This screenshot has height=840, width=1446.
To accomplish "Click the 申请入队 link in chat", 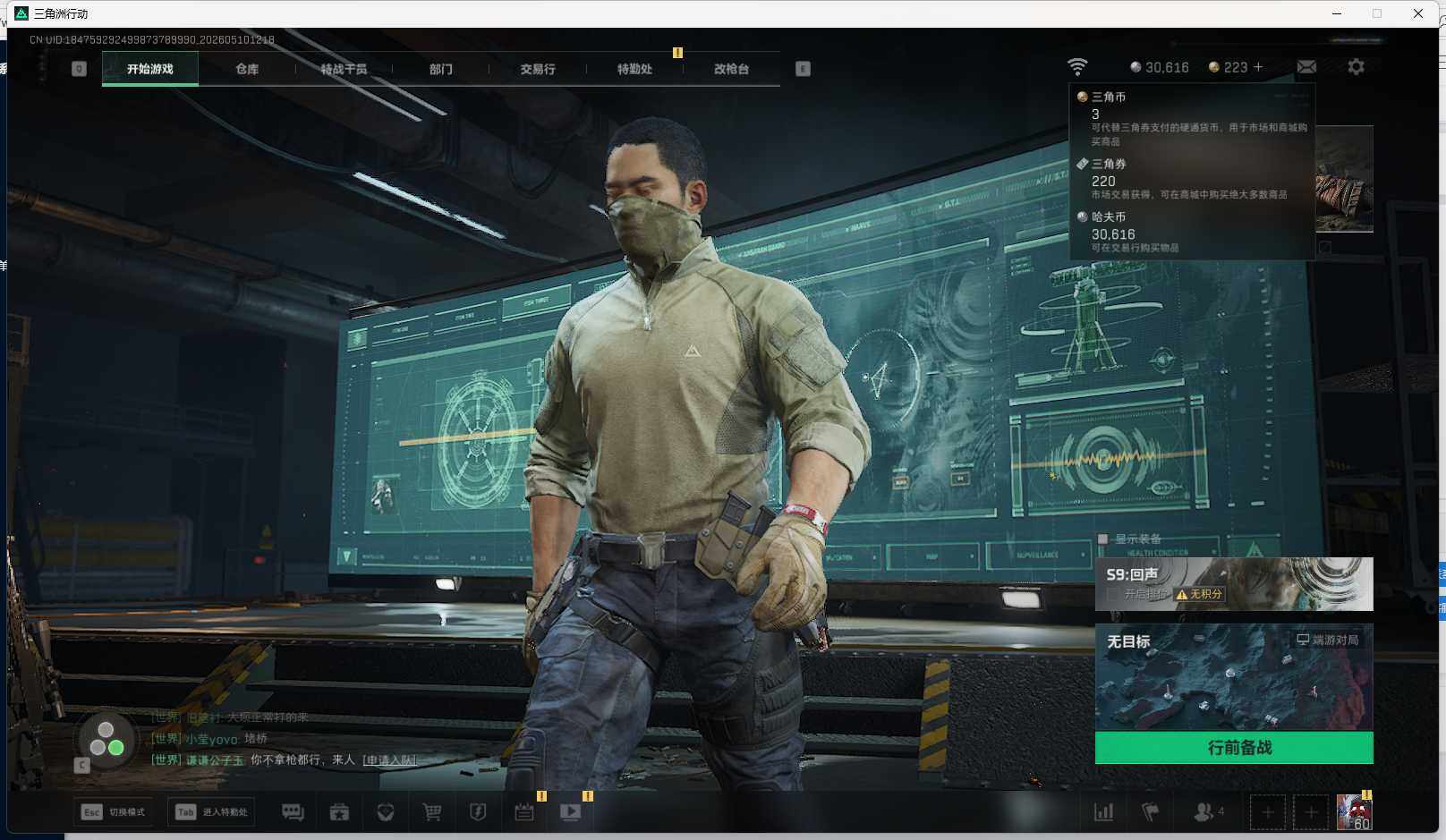I will pos(389,760).
